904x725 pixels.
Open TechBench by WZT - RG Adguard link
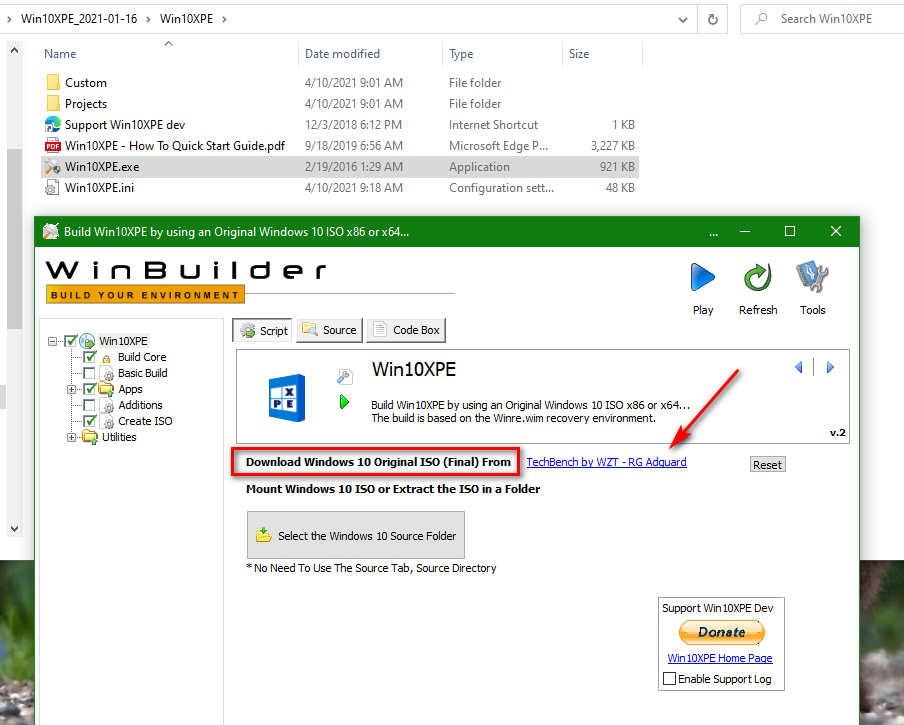607,462
